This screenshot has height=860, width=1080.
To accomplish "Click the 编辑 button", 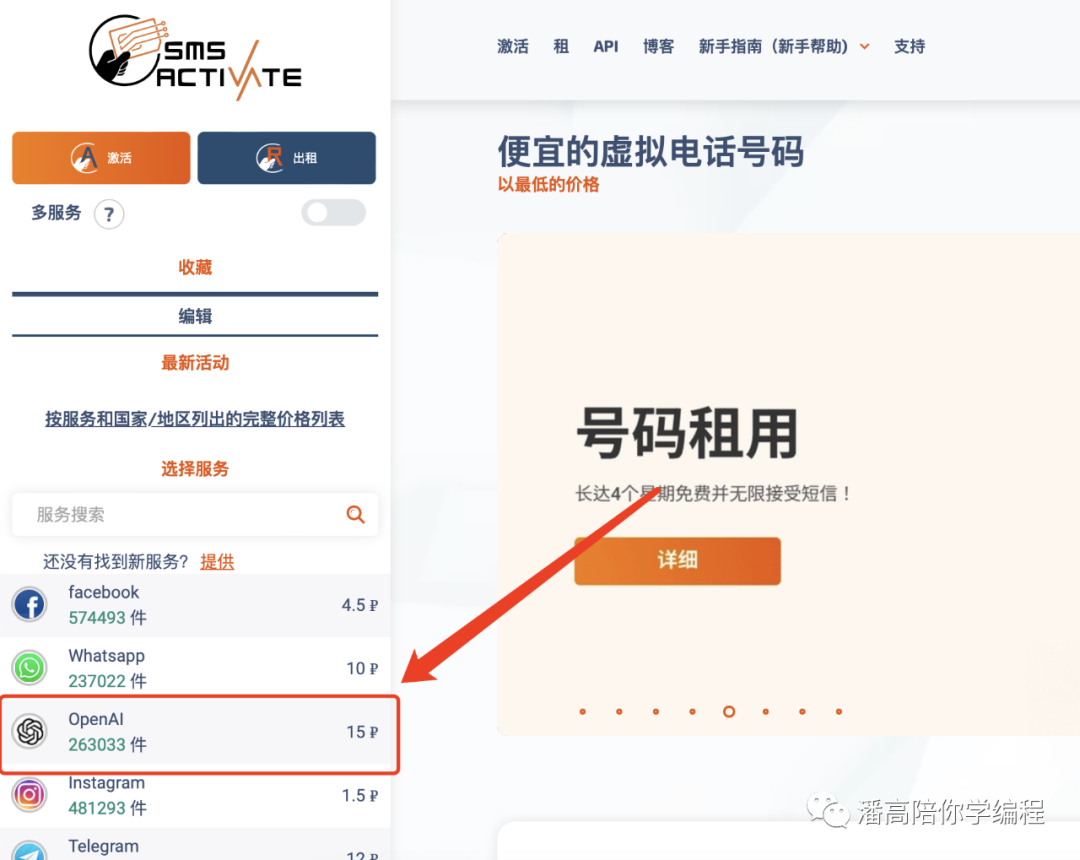I will (x=195, y=316).
